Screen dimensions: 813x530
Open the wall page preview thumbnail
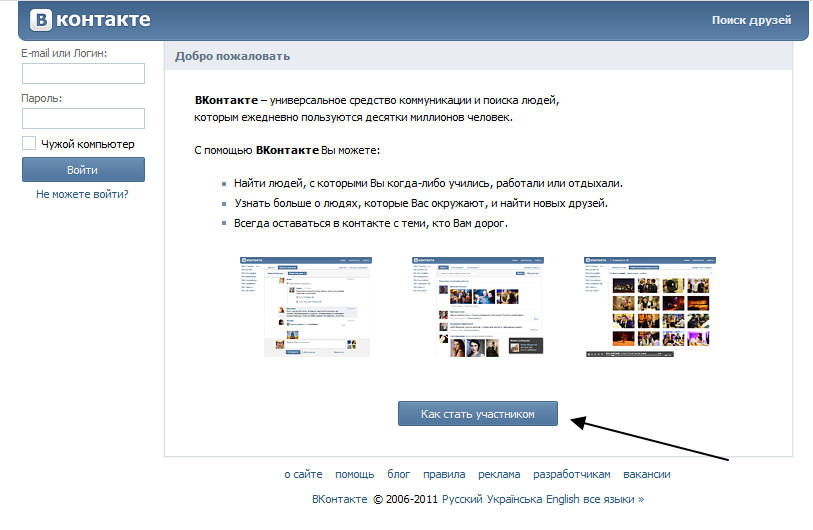[x=306, y=306]
